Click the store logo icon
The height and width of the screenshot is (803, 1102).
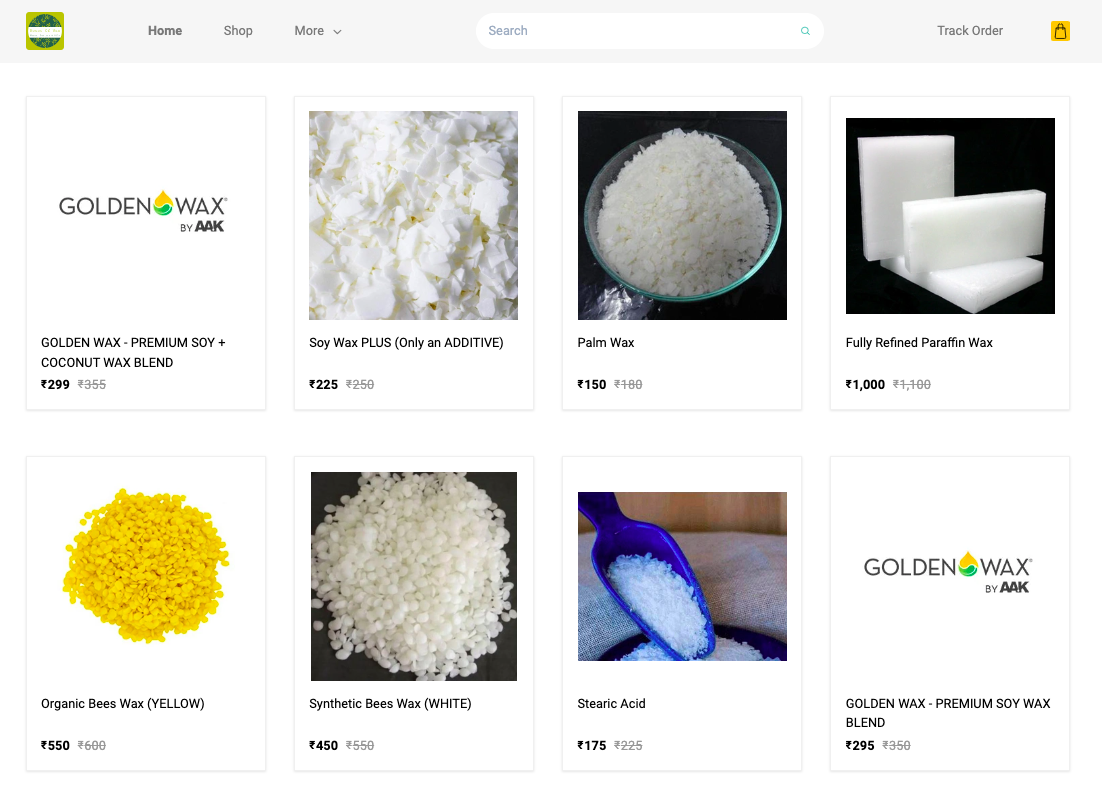pyautogui.click(x=45, y=31)
